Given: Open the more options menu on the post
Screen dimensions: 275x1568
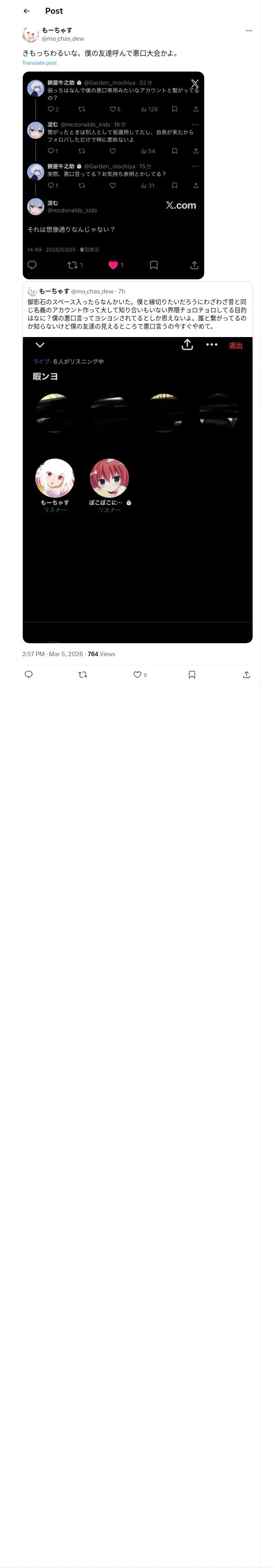Looking at the screenshot, I should [249, 31].
